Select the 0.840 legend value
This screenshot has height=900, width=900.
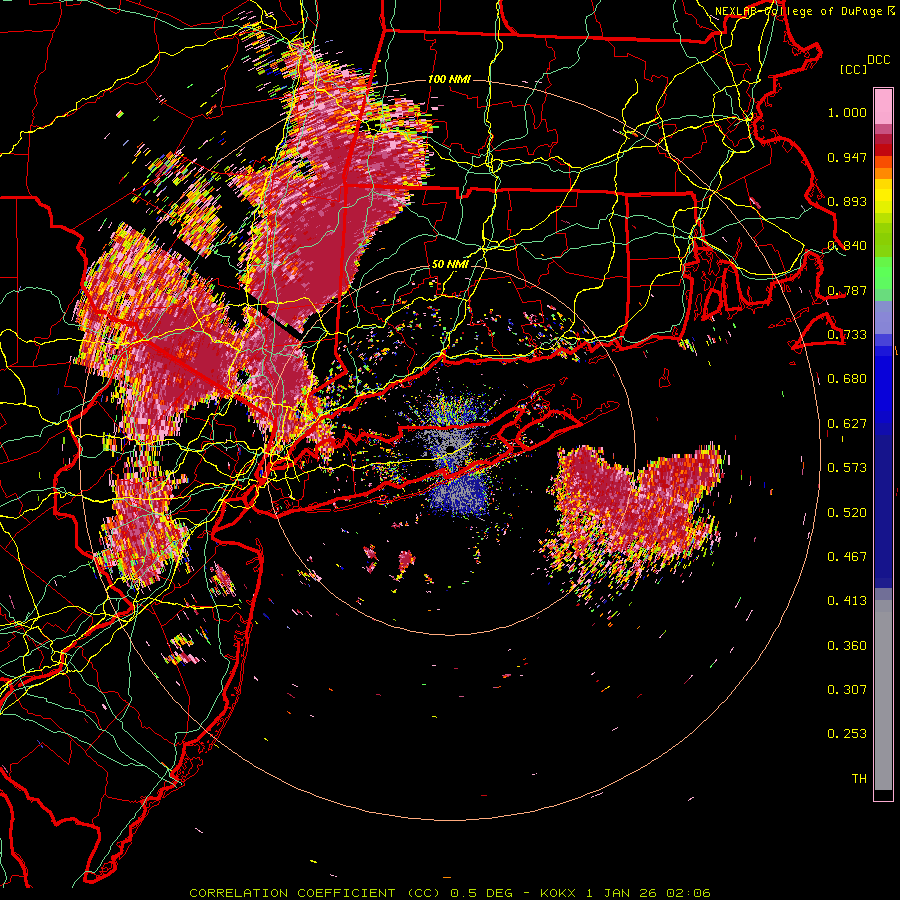click(x=847, y=246)
